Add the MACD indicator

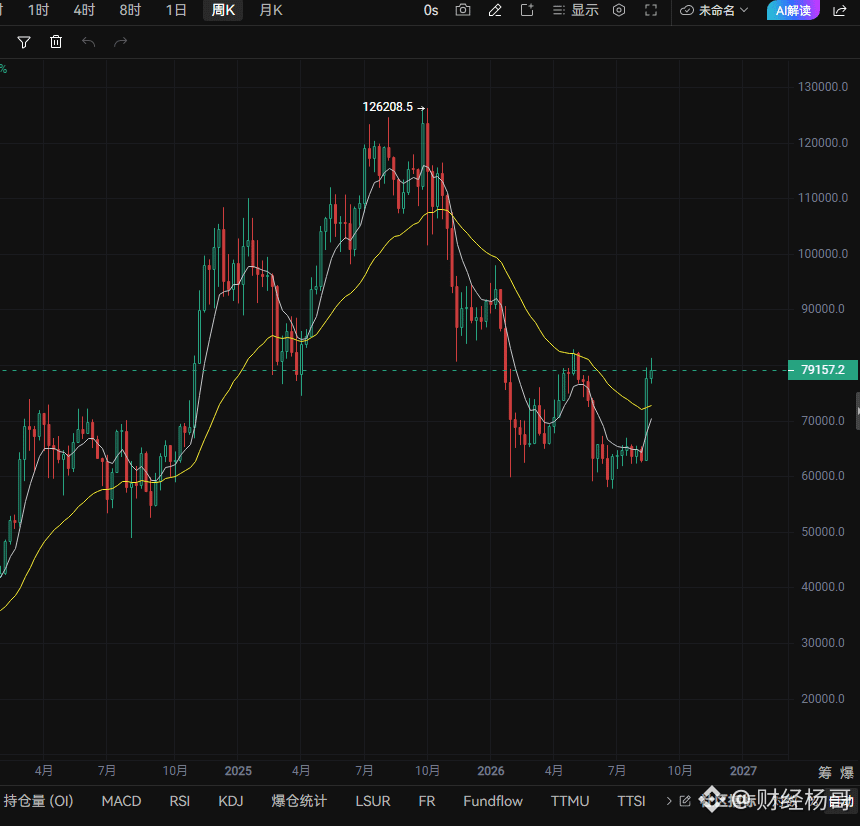coord(121,801)
